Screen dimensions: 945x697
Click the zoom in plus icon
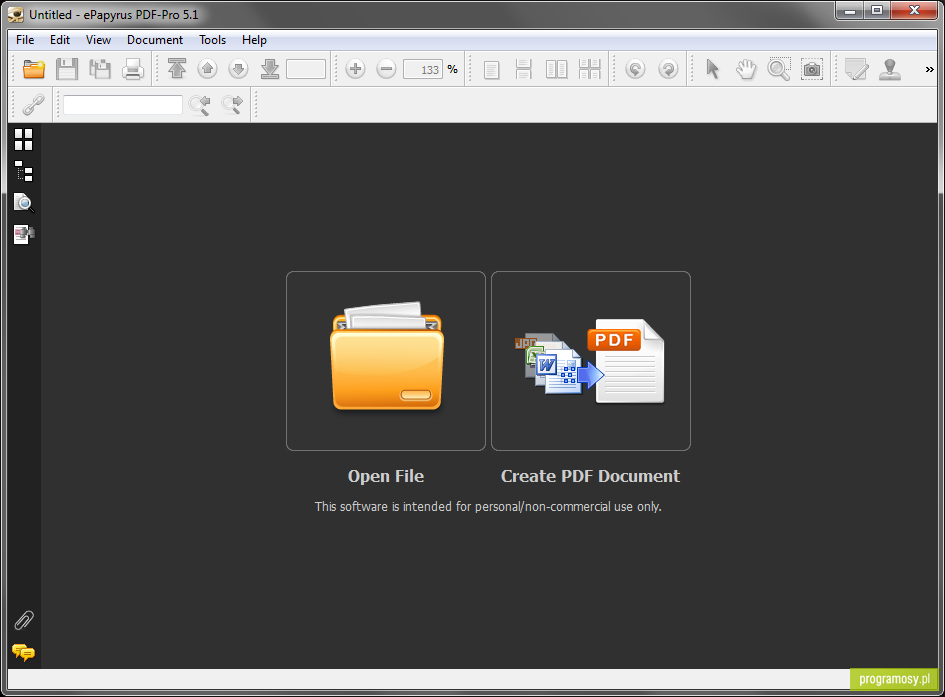[356, 69]
